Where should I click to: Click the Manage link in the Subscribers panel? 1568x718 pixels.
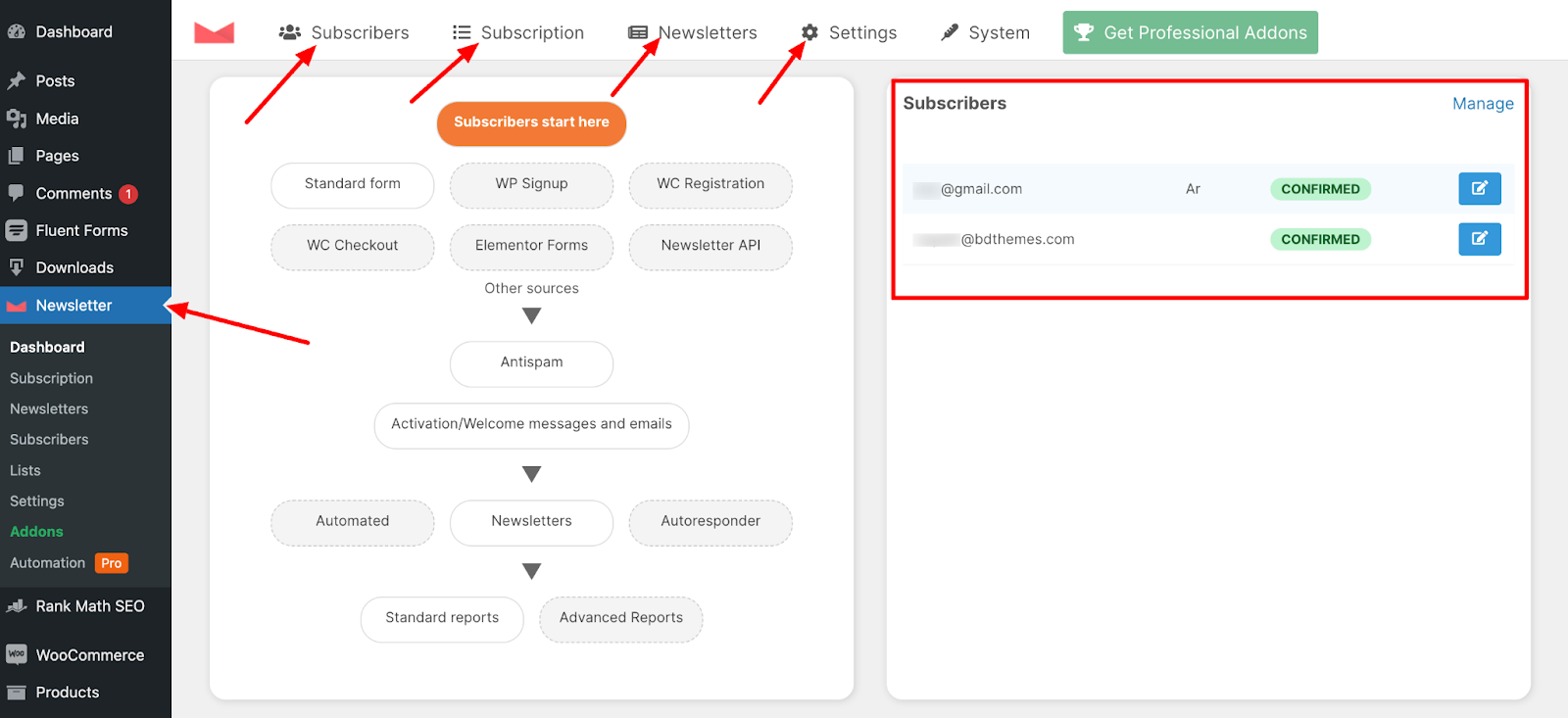click(1483, 104)
